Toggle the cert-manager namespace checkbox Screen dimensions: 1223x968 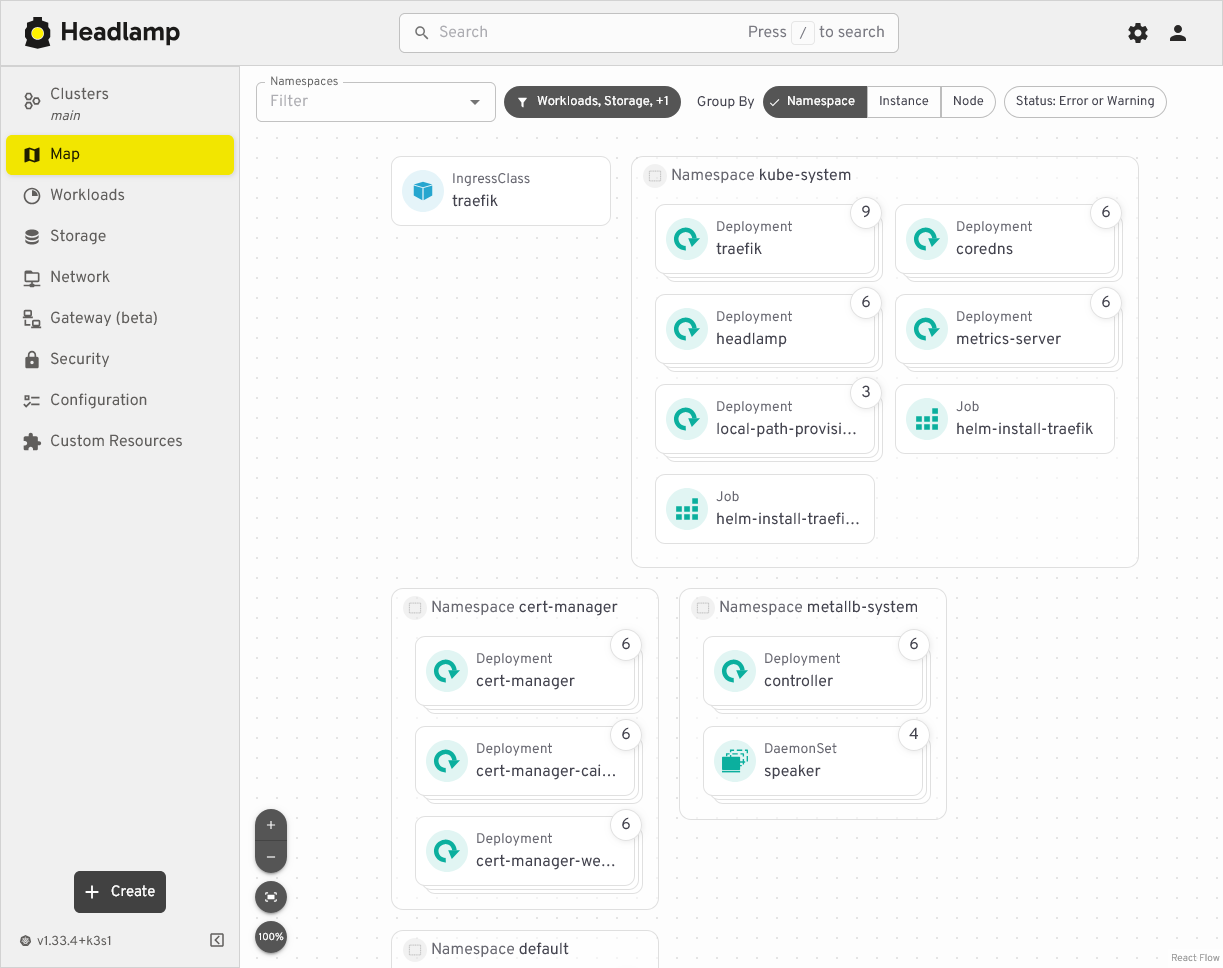(415, 608)
